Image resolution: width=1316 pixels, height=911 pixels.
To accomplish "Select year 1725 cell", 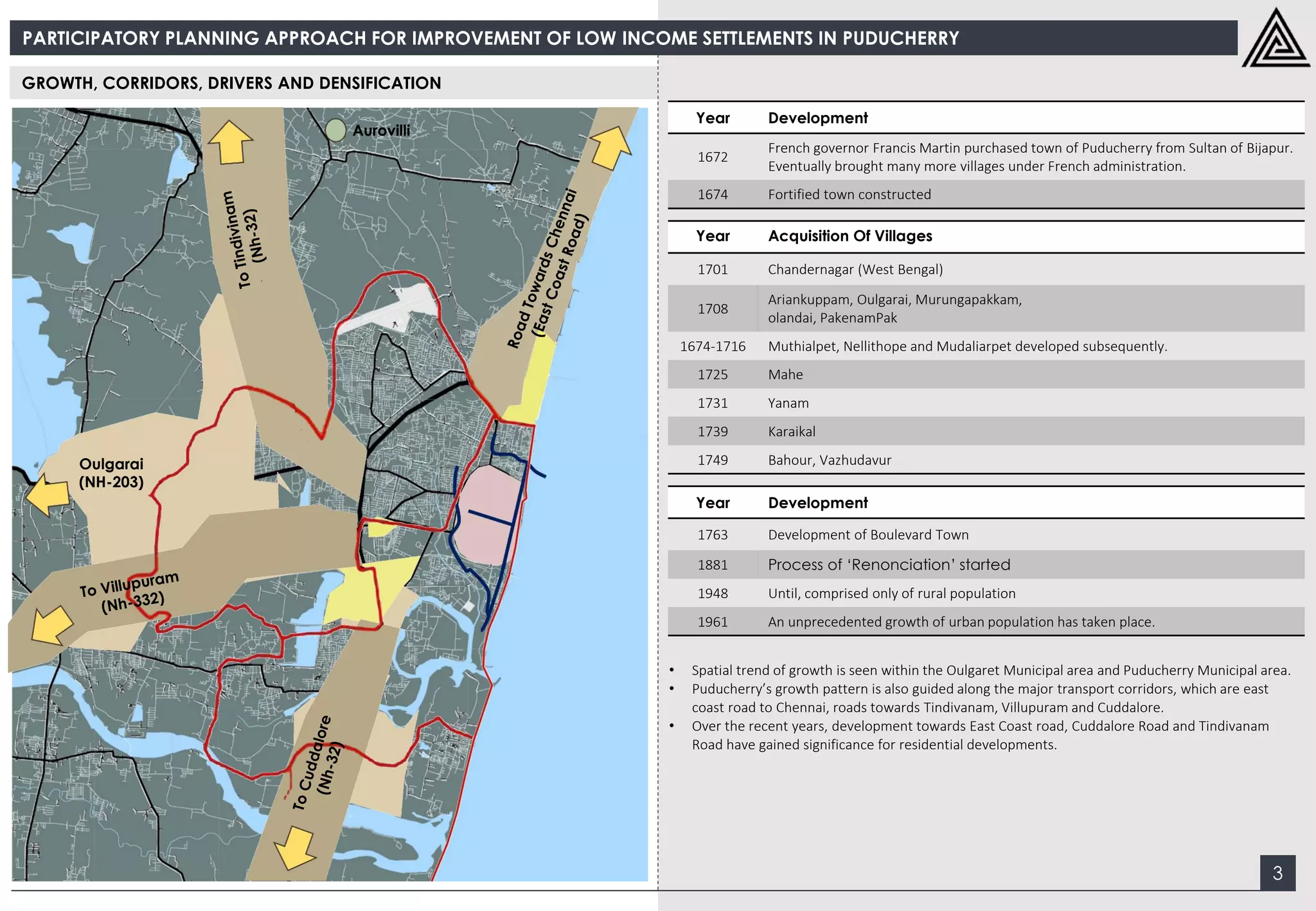I will point(713,375).
